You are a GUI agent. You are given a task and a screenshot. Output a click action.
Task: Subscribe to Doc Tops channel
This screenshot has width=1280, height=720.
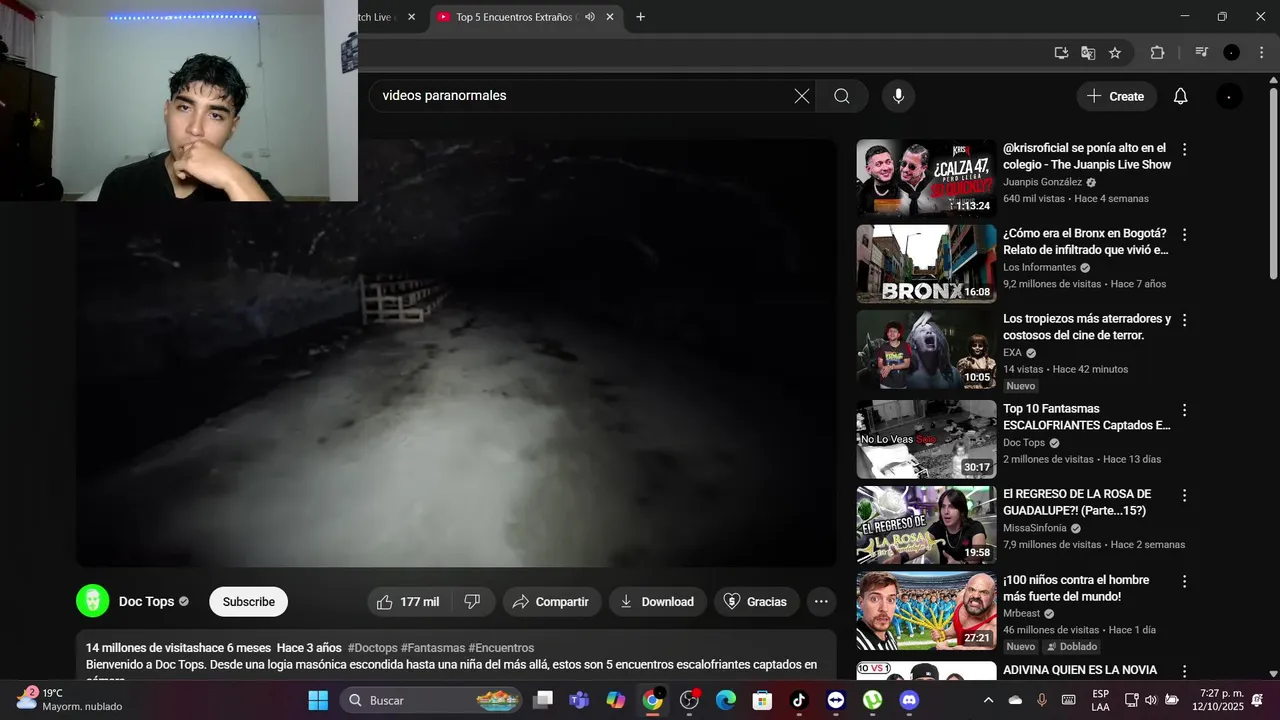click(x=248, y=601)
